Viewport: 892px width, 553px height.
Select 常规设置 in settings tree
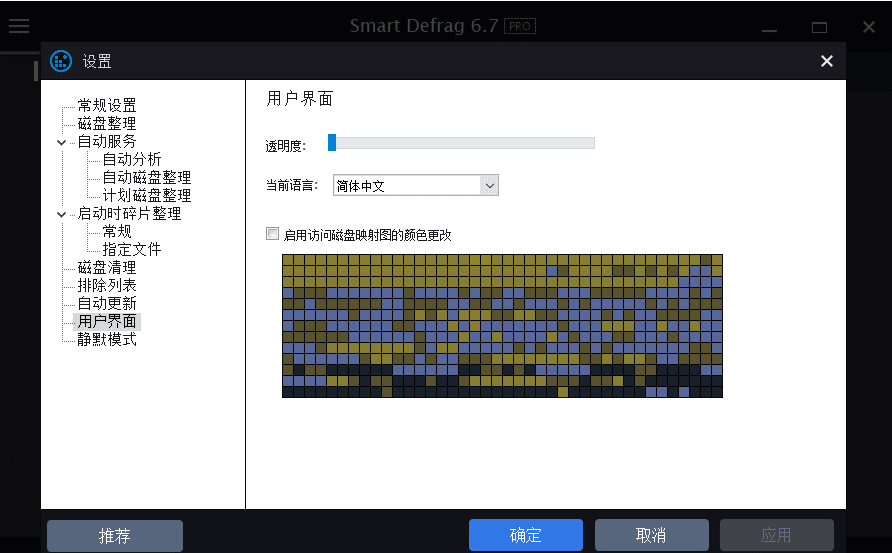107,106
